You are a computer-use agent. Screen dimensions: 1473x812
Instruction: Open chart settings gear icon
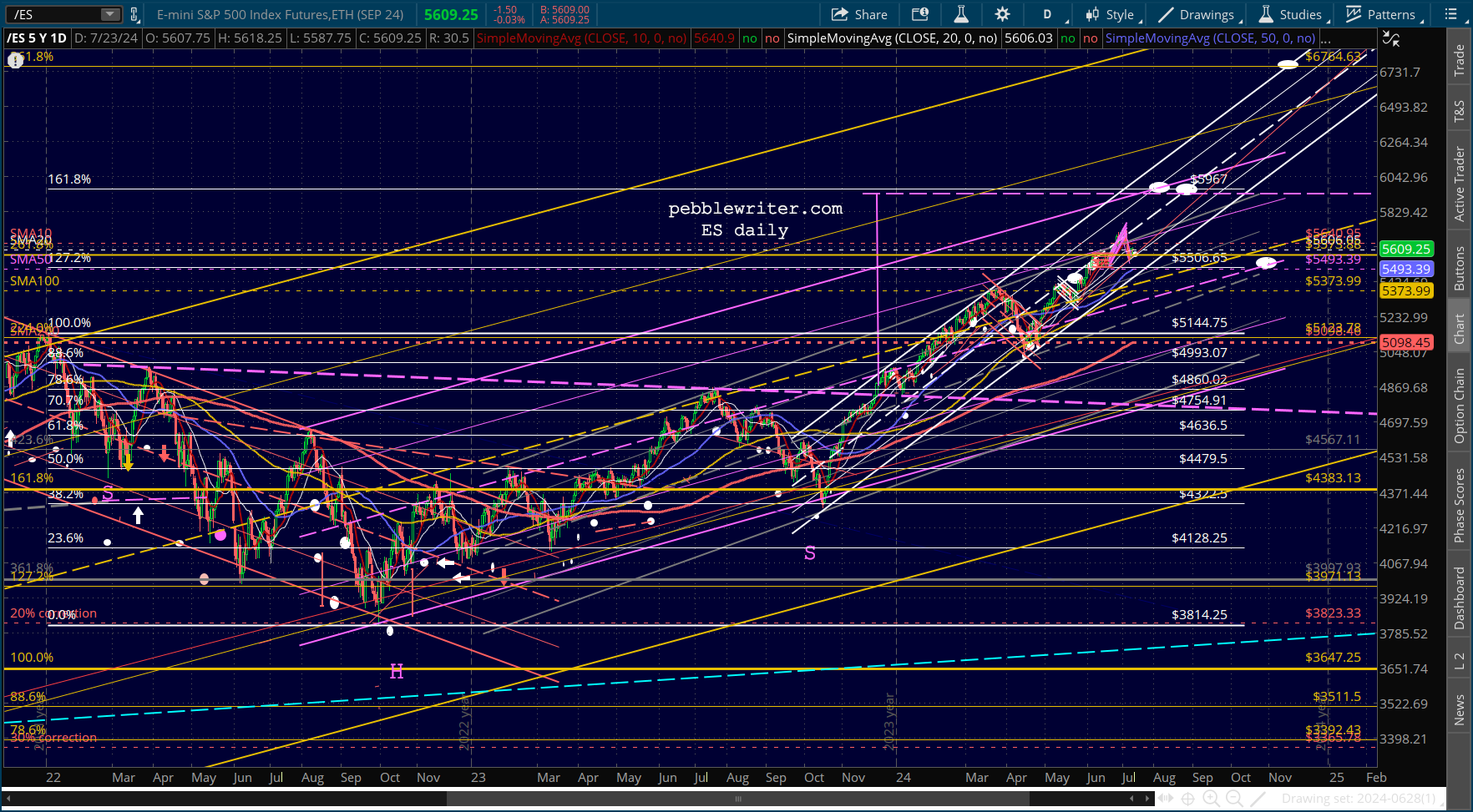tap(1002, 14)
